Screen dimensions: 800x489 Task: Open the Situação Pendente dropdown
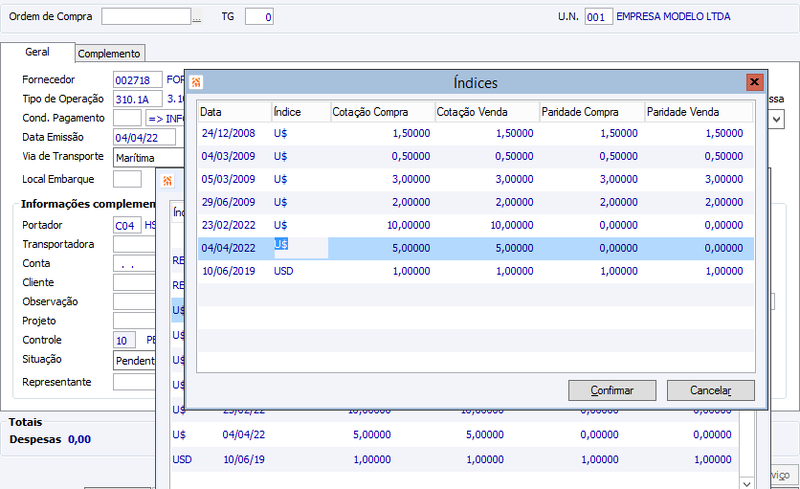134,361
